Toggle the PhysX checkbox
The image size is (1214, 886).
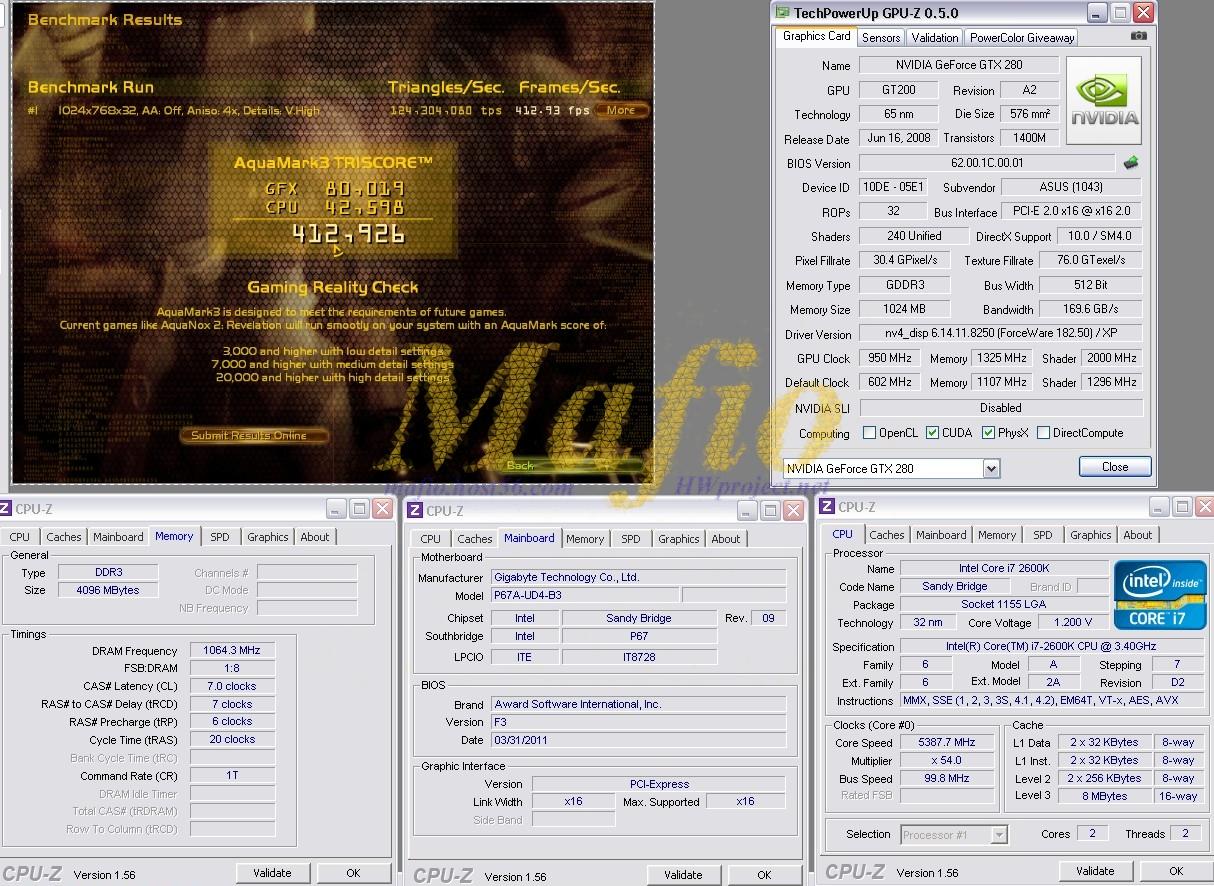[x=988, y=433]
